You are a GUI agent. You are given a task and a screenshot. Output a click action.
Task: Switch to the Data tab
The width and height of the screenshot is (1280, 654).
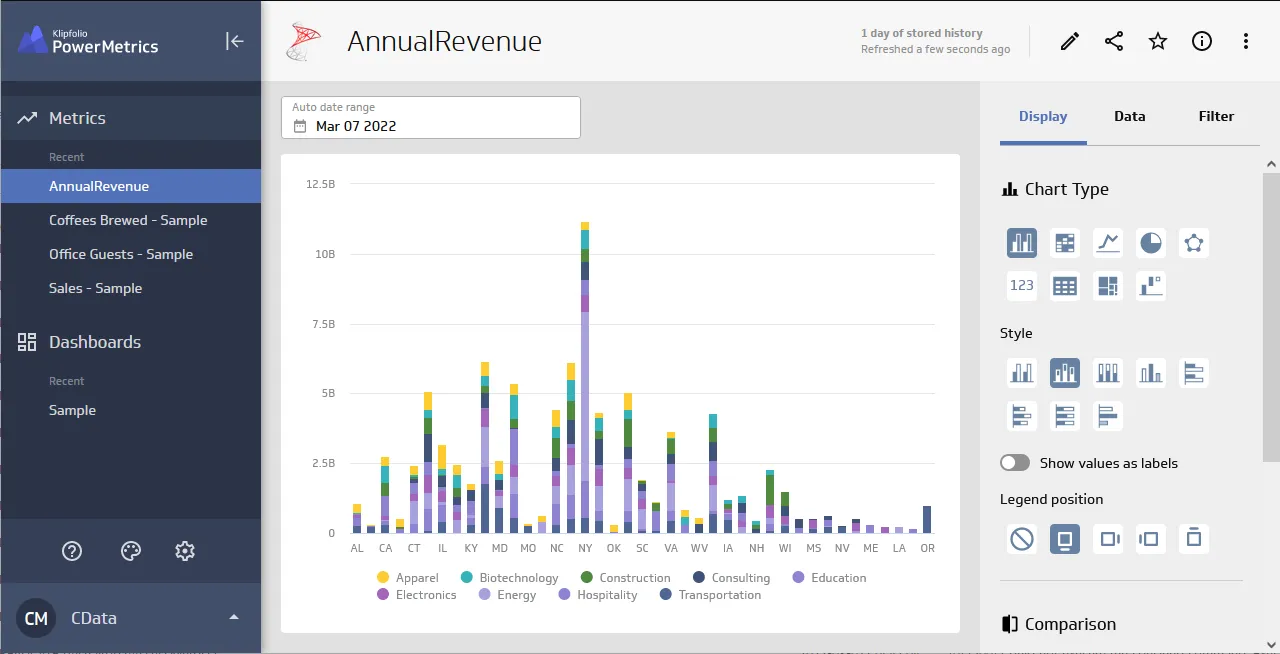1130,116
